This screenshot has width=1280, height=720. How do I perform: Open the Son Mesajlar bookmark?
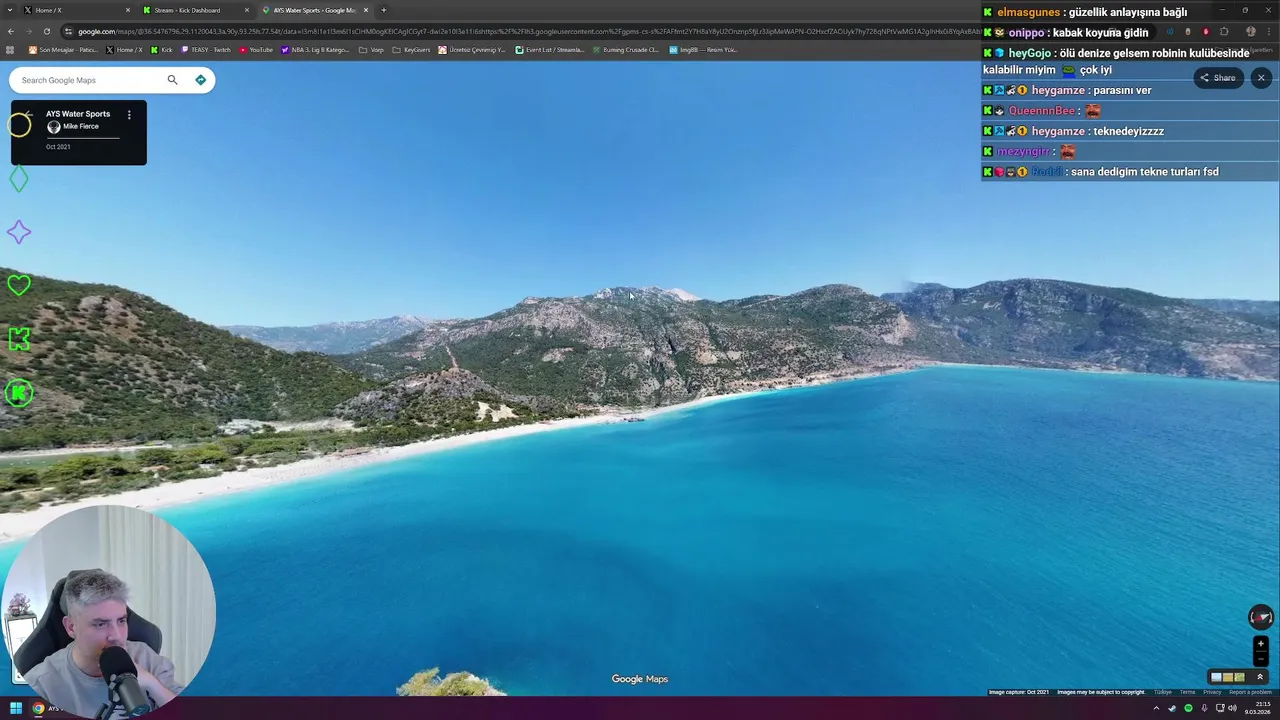63,50
